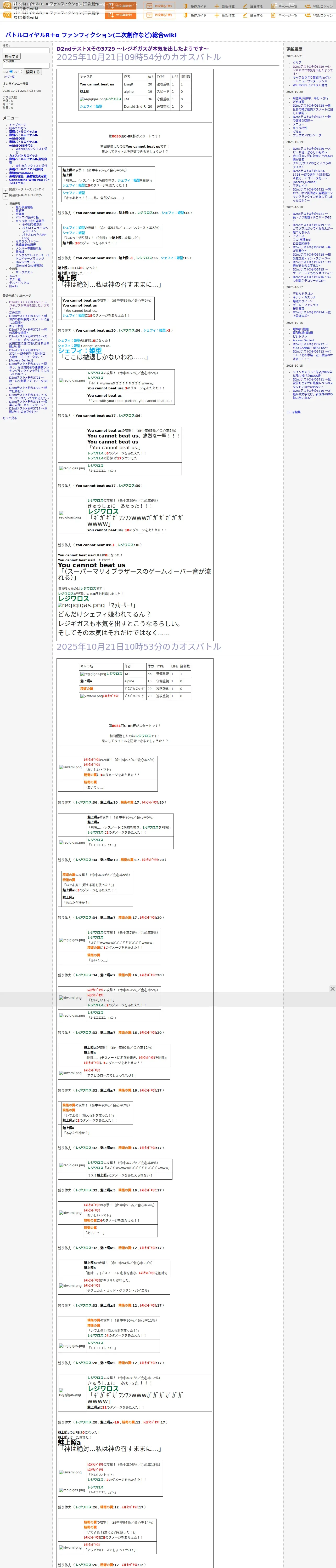Open 桜井春菜 history link
The height and width of the screenshot is (1568, 336).
(x=298, y=308)
